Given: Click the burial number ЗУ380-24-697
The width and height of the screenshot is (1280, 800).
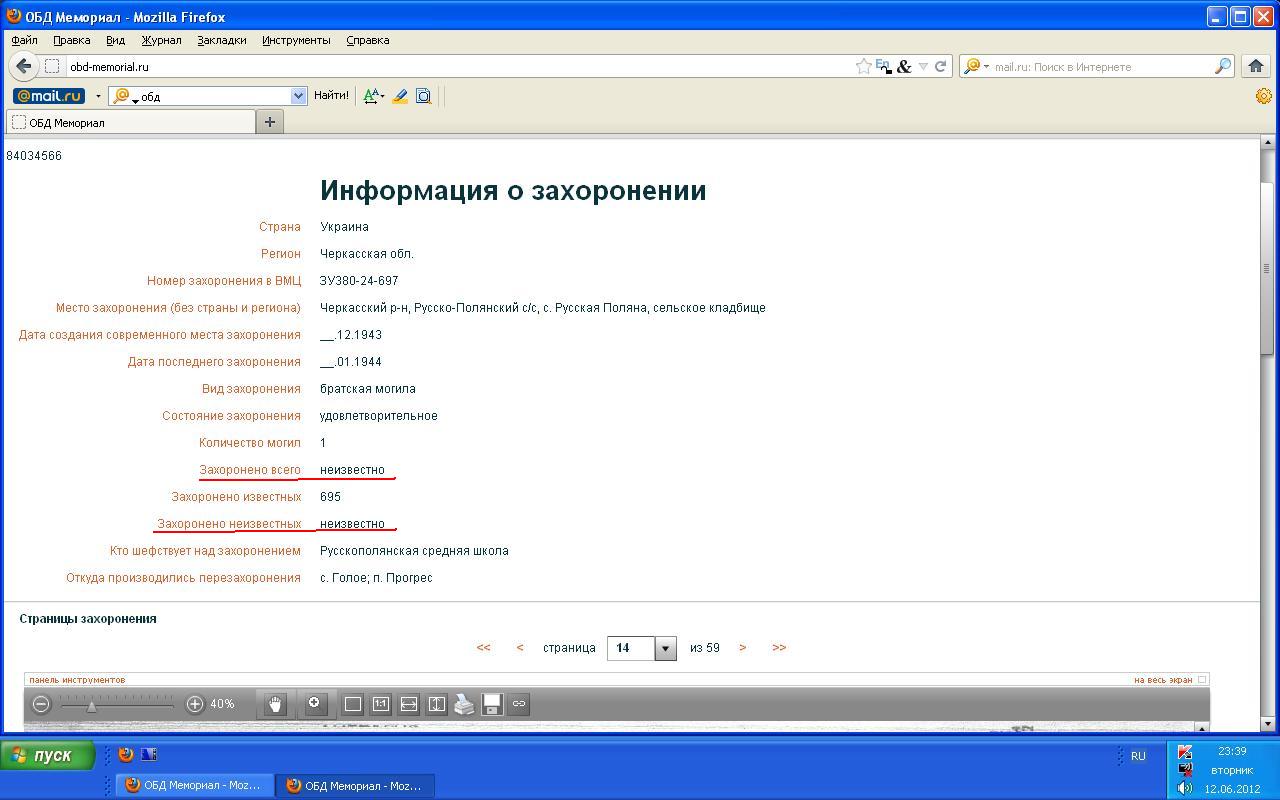Looking at the screenshot, I should 359,281.
